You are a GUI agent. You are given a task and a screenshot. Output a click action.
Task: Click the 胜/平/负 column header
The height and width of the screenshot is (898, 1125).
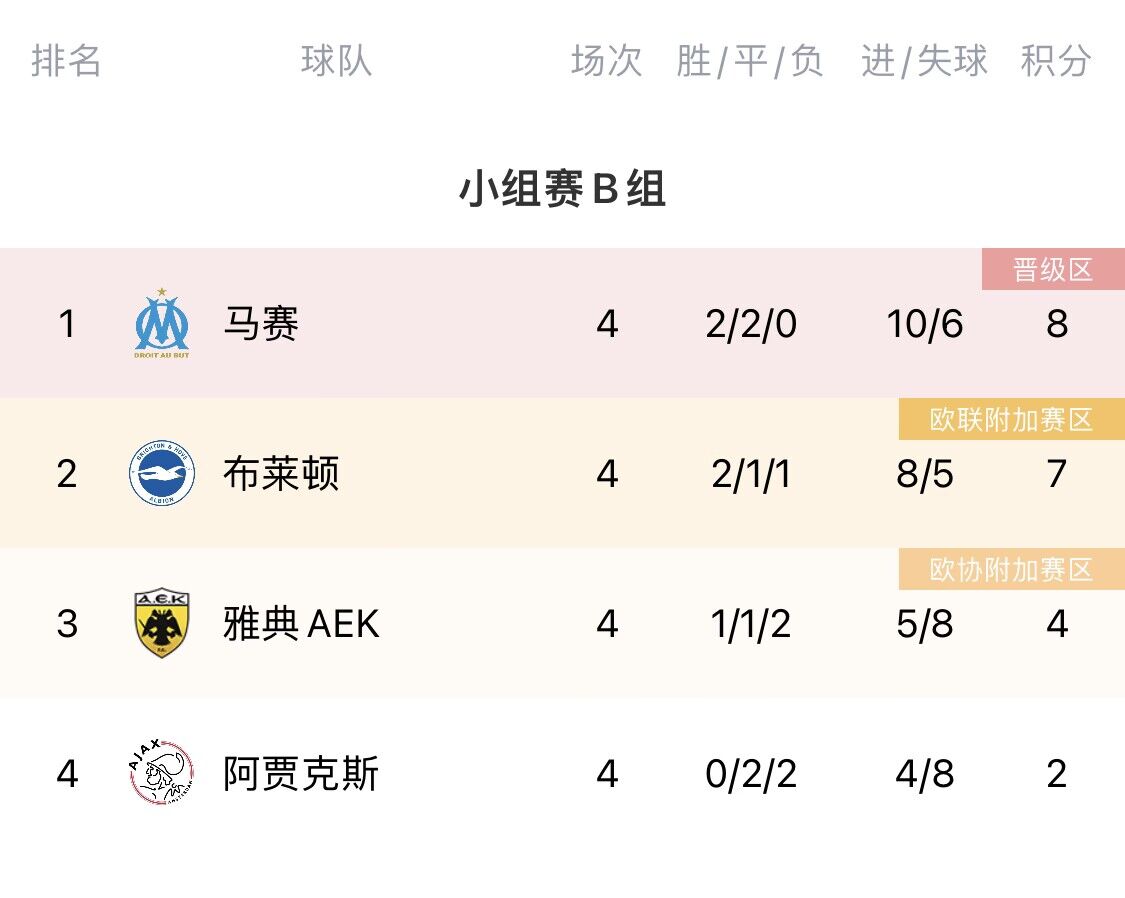(x=750, y=61)
